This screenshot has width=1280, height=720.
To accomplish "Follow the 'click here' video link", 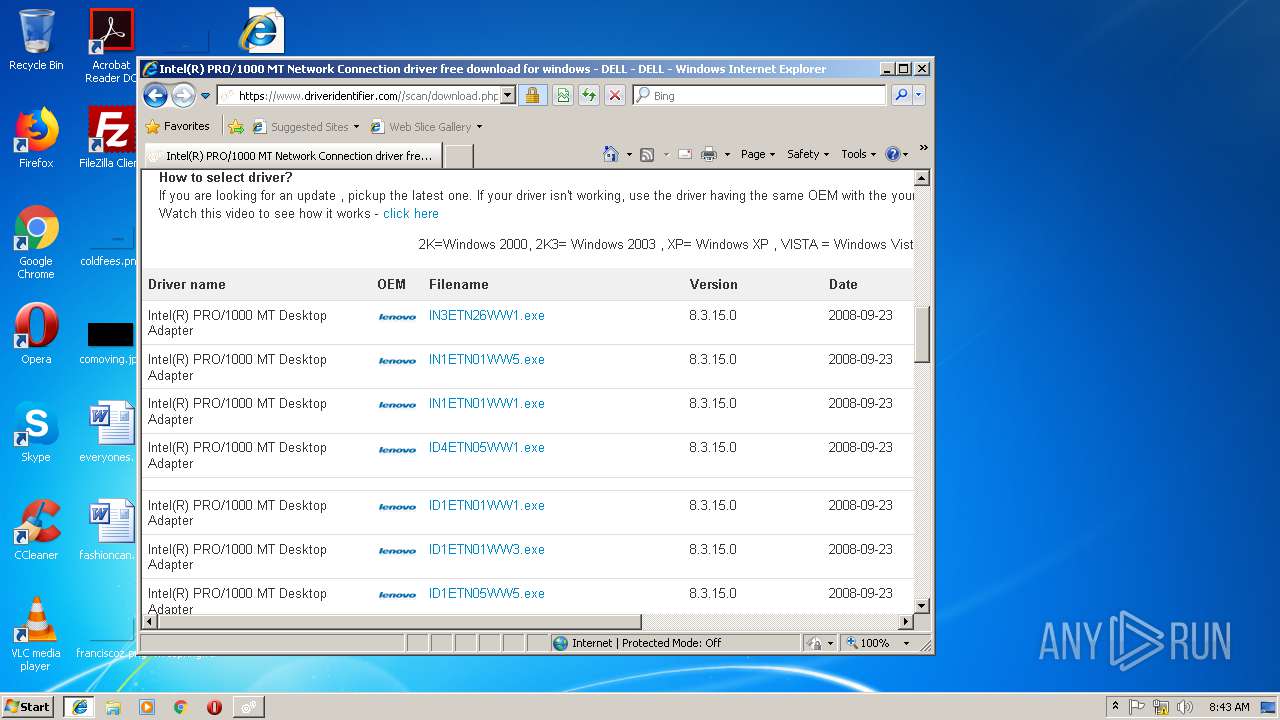I will point(410,213).
